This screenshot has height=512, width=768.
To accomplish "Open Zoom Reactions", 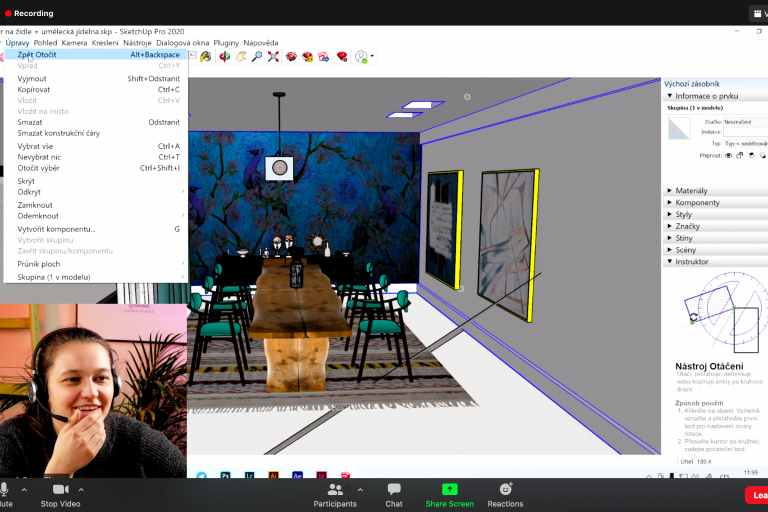I will click(506, 494).
